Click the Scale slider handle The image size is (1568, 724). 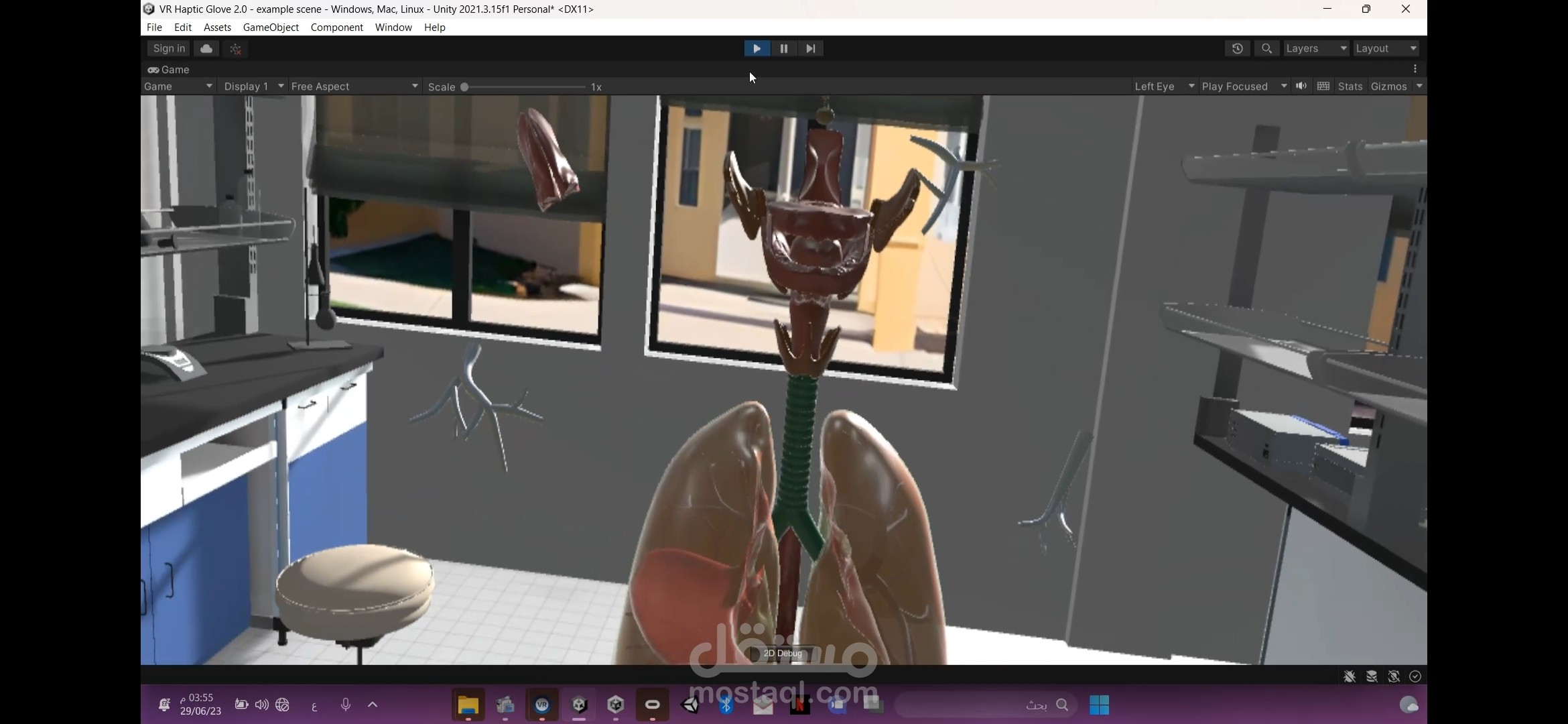click(x=464, y=87)
